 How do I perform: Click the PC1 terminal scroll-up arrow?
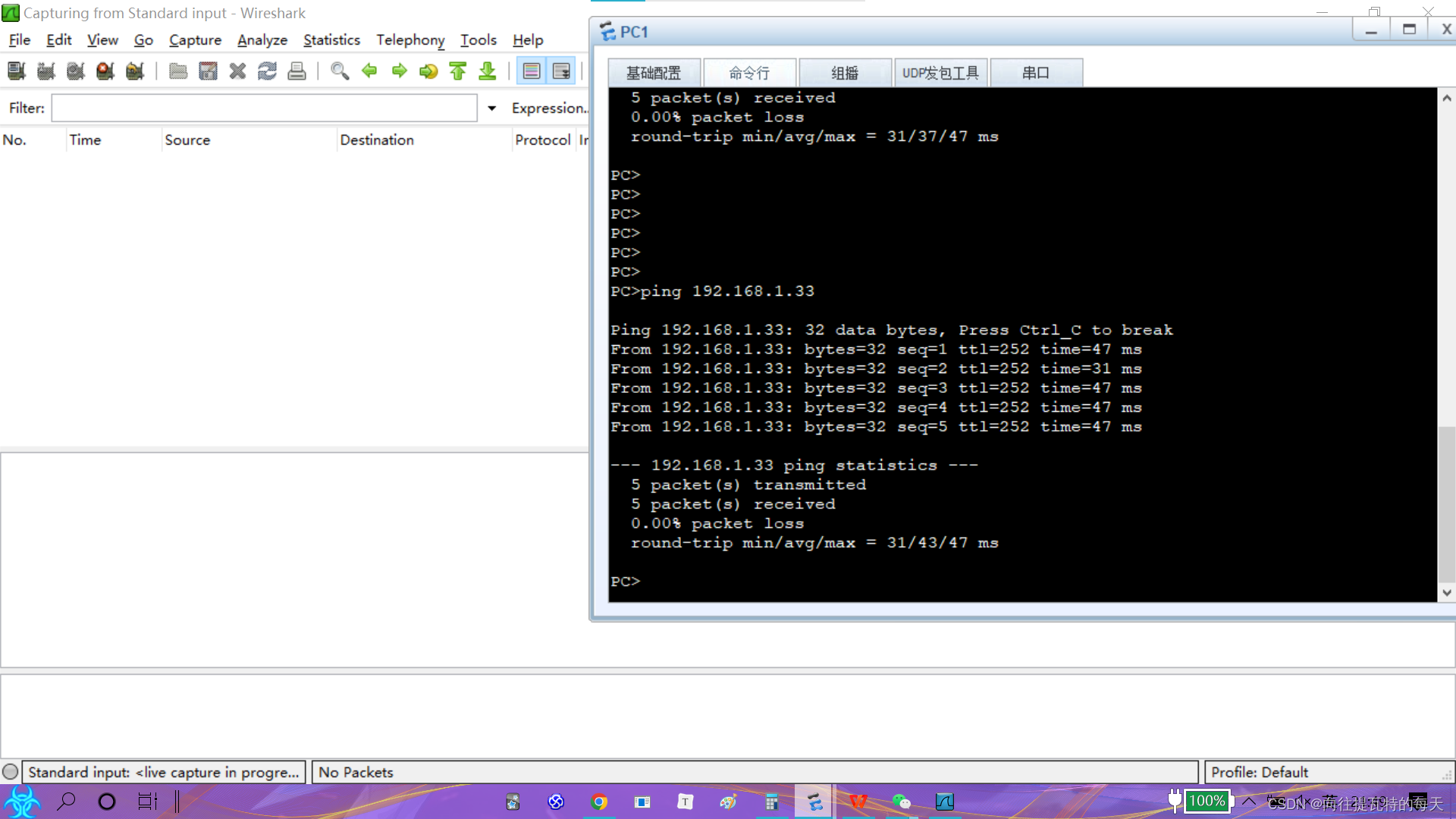click(1447, 99)
